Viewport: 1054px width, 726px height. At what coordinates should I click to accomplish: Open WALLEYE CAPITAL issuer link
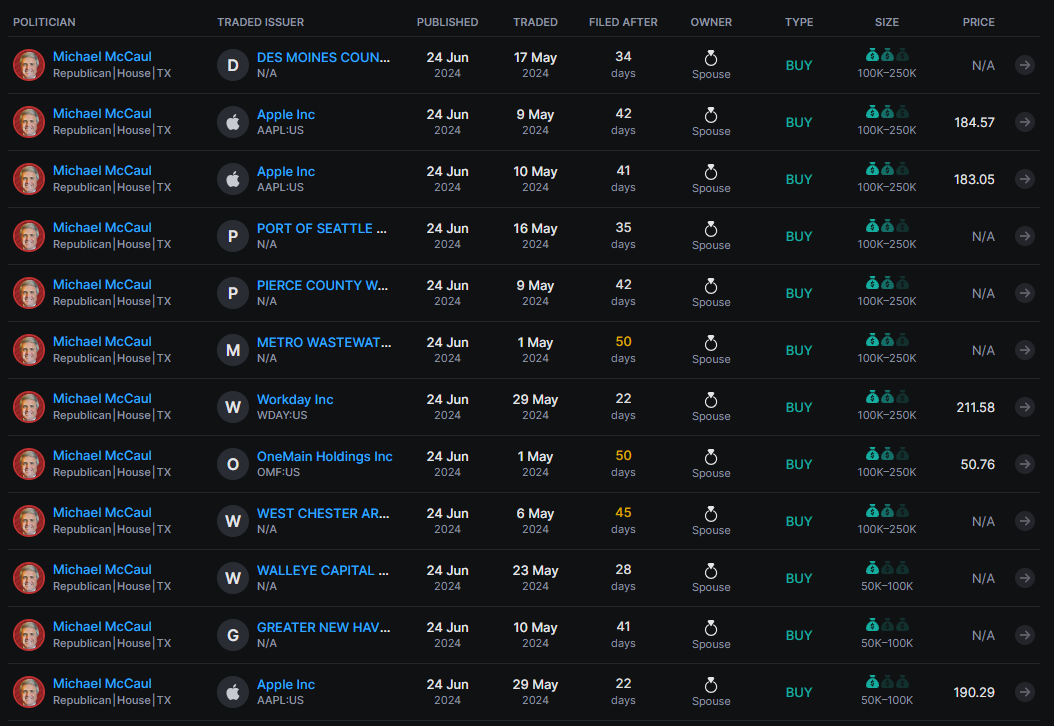[323, 570]
